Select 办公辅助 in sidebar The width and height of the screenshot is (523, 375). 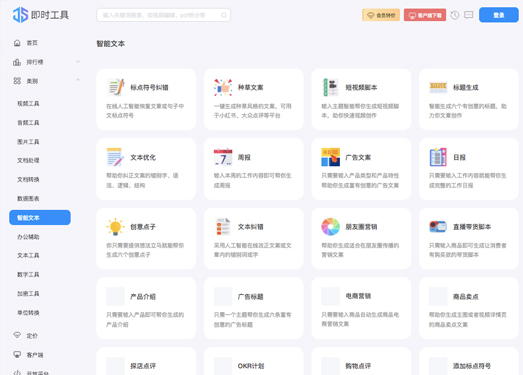[28, 237]
